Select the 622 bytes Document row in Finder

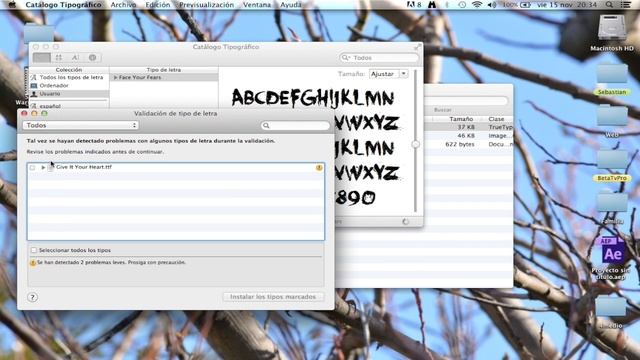[468, 144]
